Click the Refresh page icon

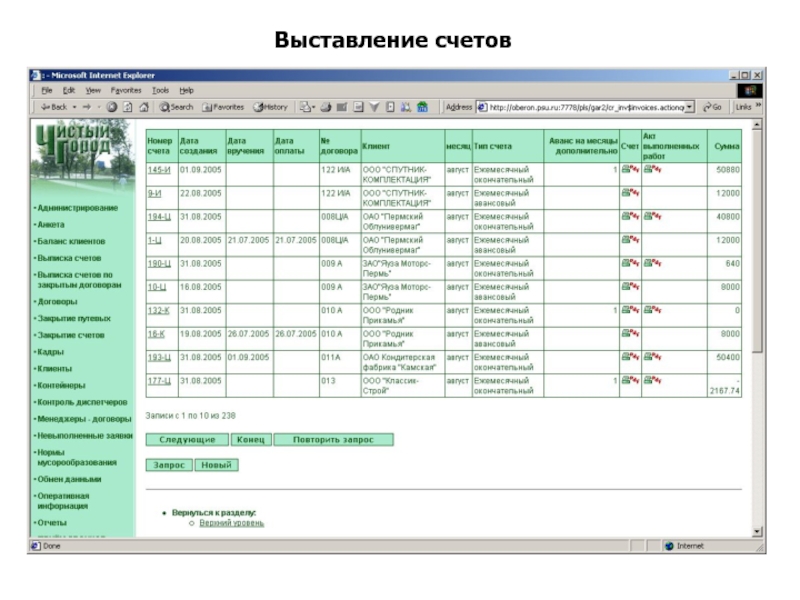pos(127,107)
